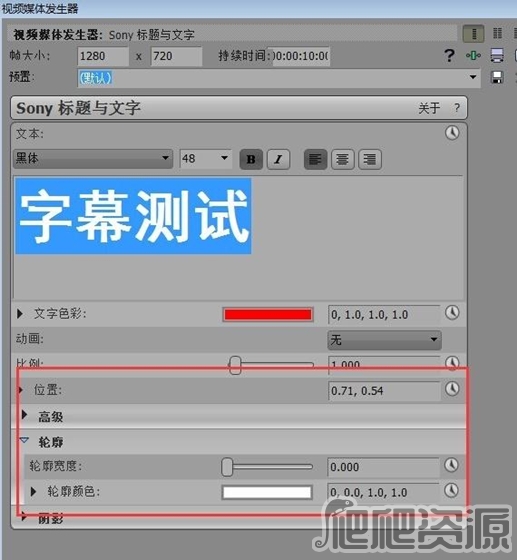Align text to the right

tap(370, 159)
